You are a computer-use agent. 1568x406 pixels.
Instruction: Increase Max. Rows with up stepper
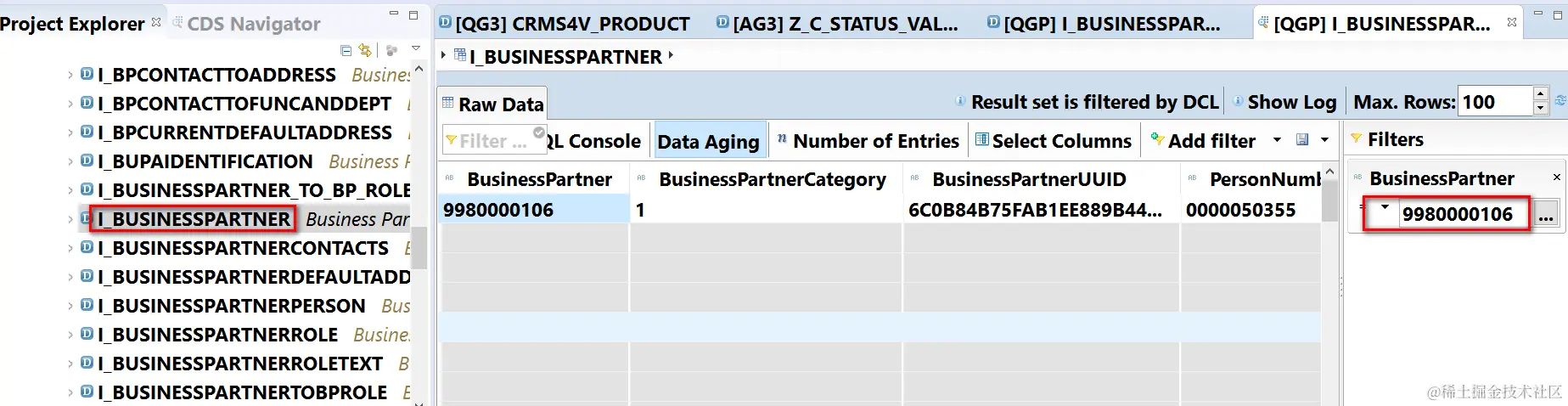[1541, 94]
